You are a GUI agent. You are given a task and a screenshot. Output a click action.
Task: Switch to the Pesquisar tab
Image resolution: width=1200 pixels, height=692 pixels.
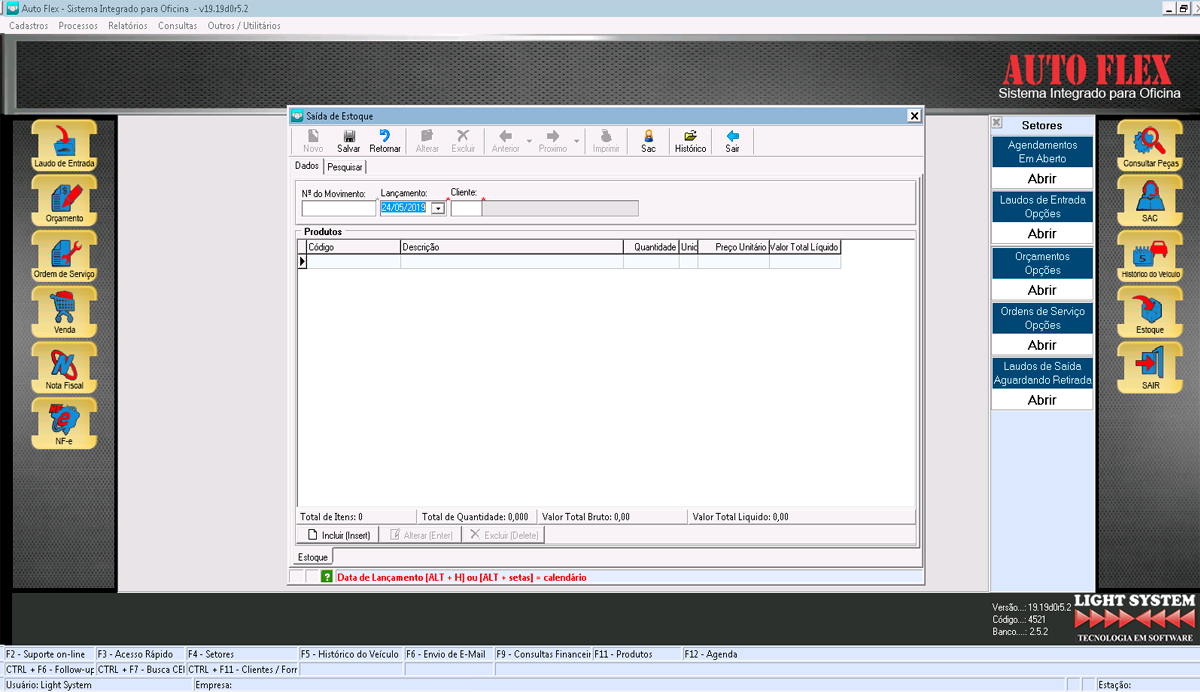(345, 167)
